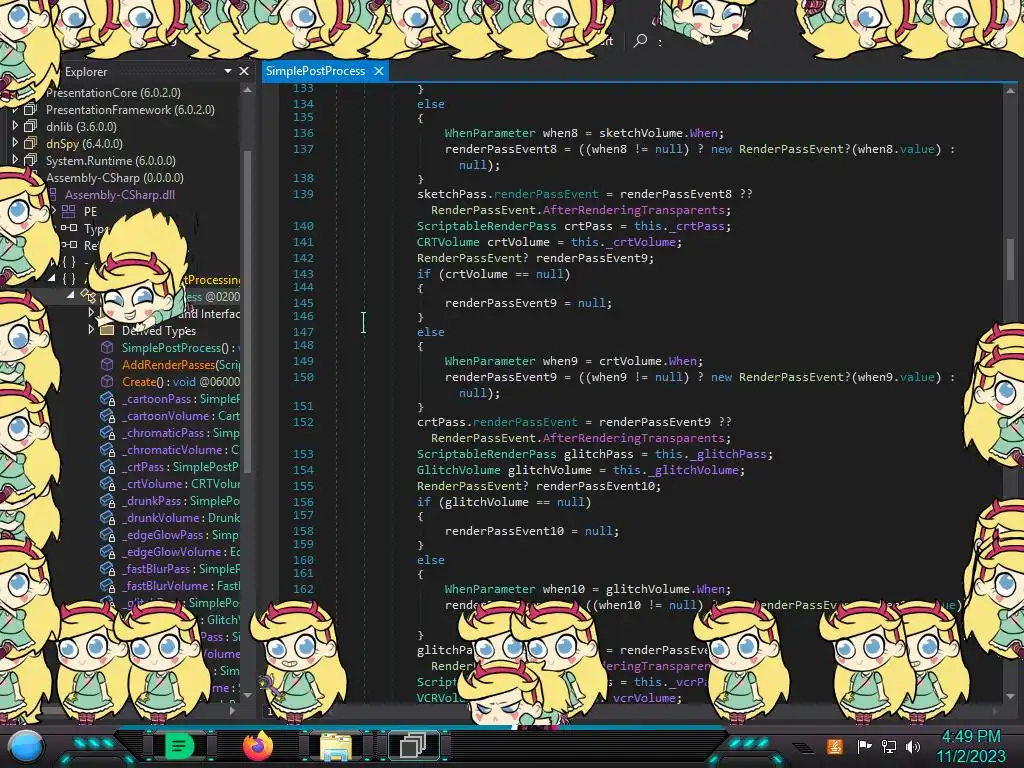Image resolution: width=1024 pixels, height=768 pixels.
Task: Launch Firefox from the taskbar
Action: (258, 746)
